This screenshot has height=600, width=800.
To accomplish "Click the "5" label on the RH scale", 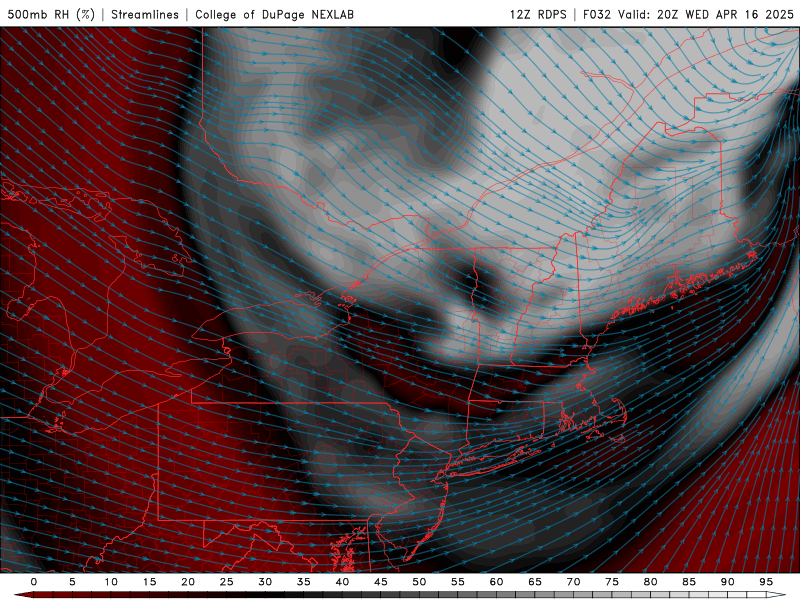I will 72,582.
